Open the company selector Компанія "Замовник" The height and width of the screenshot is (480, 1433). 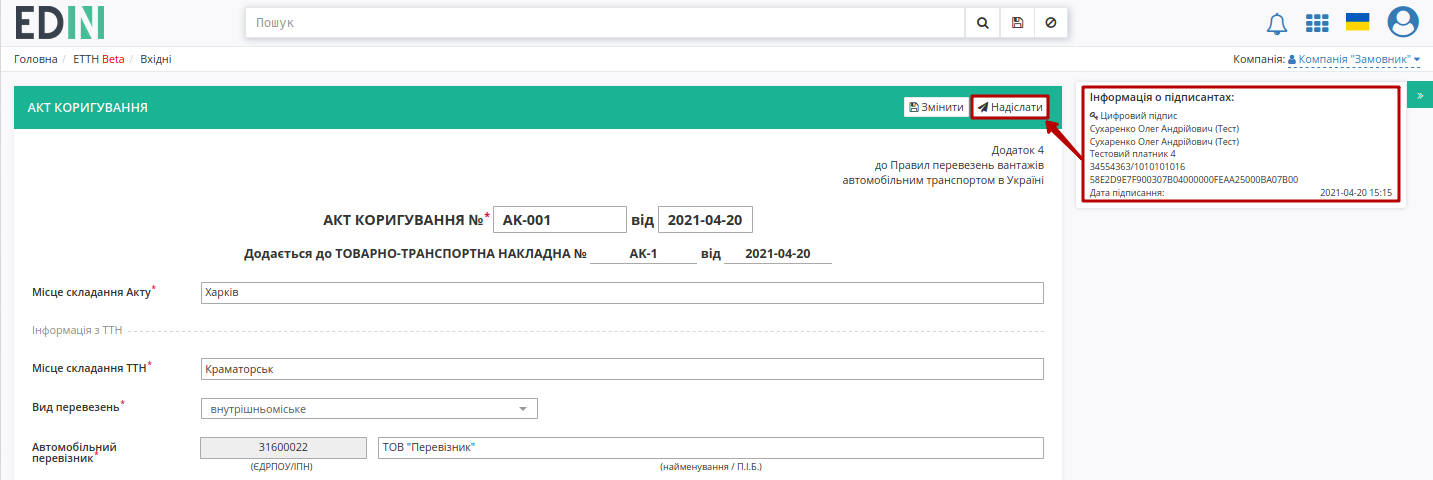click(x=1354, y=60)
